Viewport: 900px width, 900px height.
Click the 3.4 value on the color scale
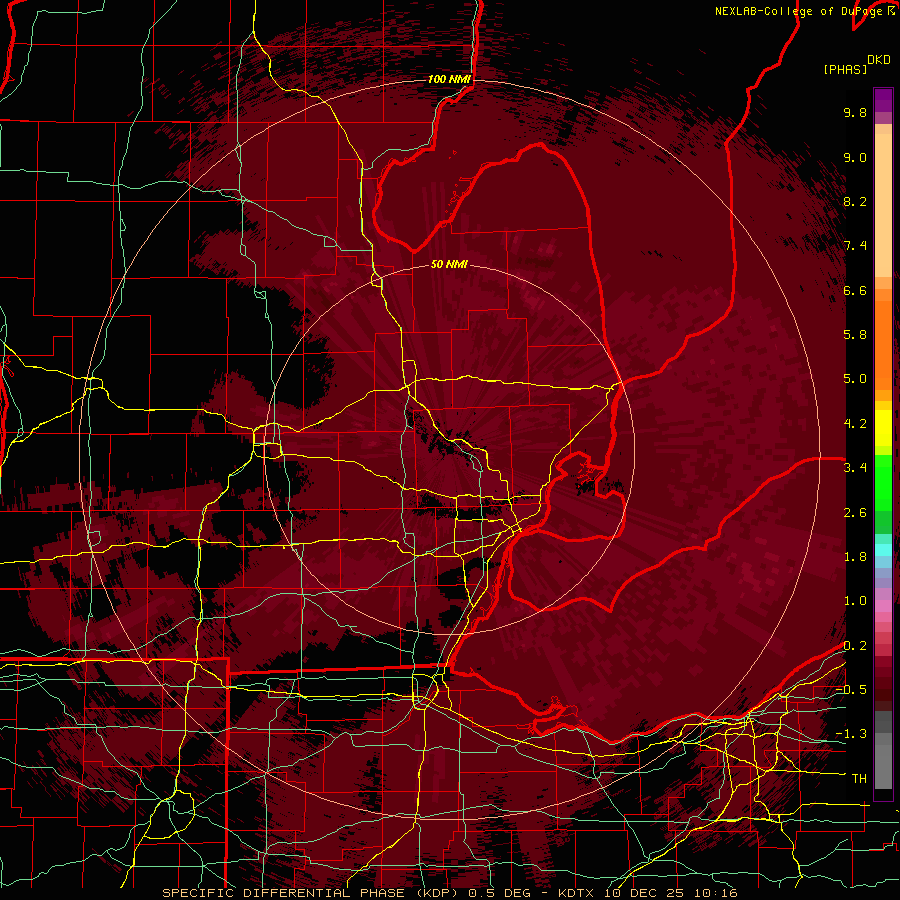tap(855, 468)
